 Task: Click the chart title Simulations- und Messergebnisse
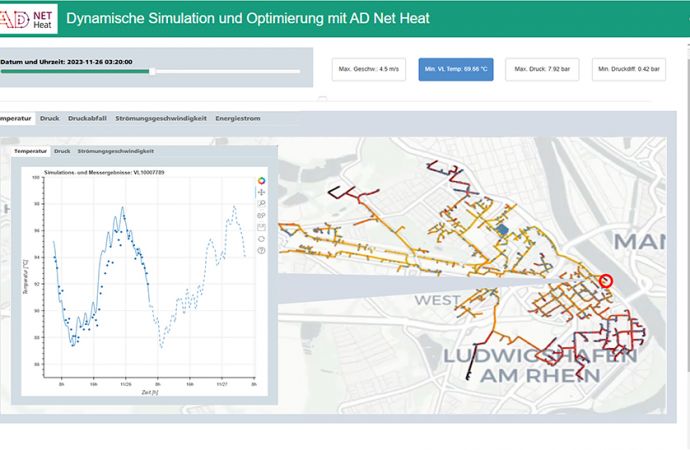(104, 172)
